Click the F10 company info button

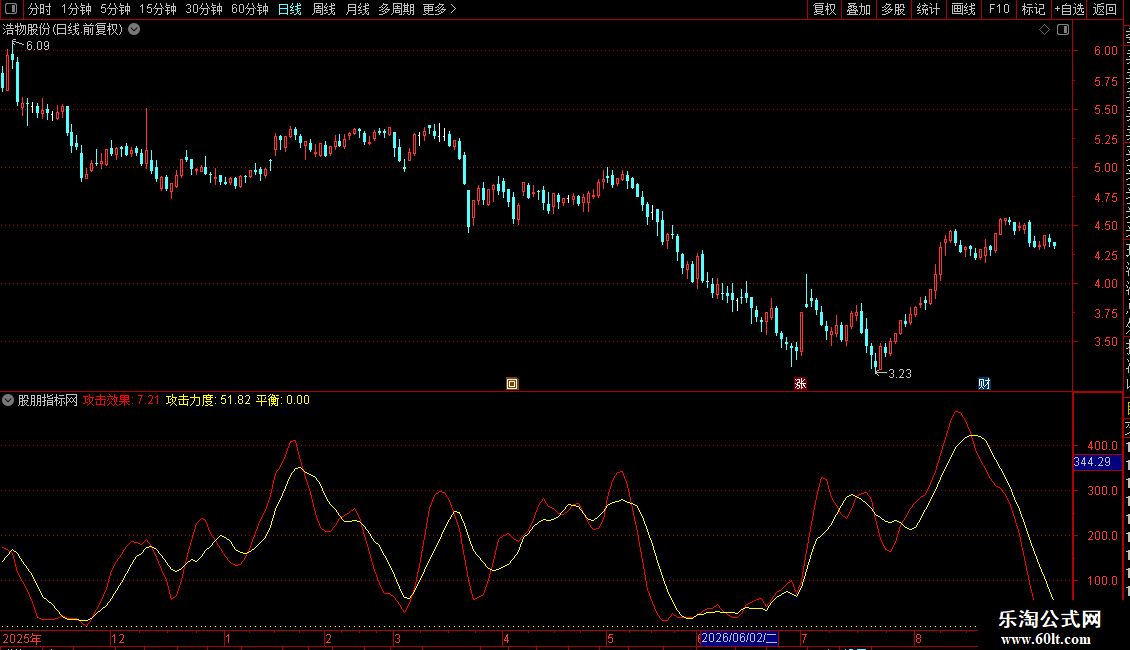998,9
